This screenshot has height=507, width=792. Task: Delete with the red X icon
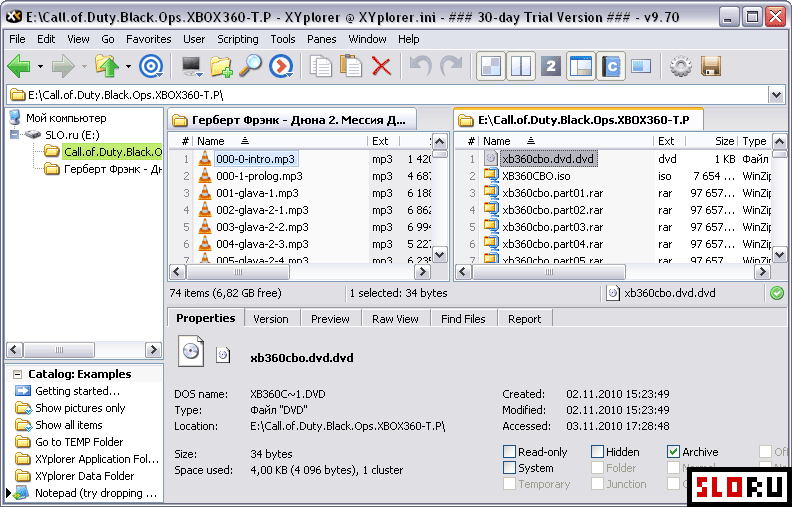point(381,66)
